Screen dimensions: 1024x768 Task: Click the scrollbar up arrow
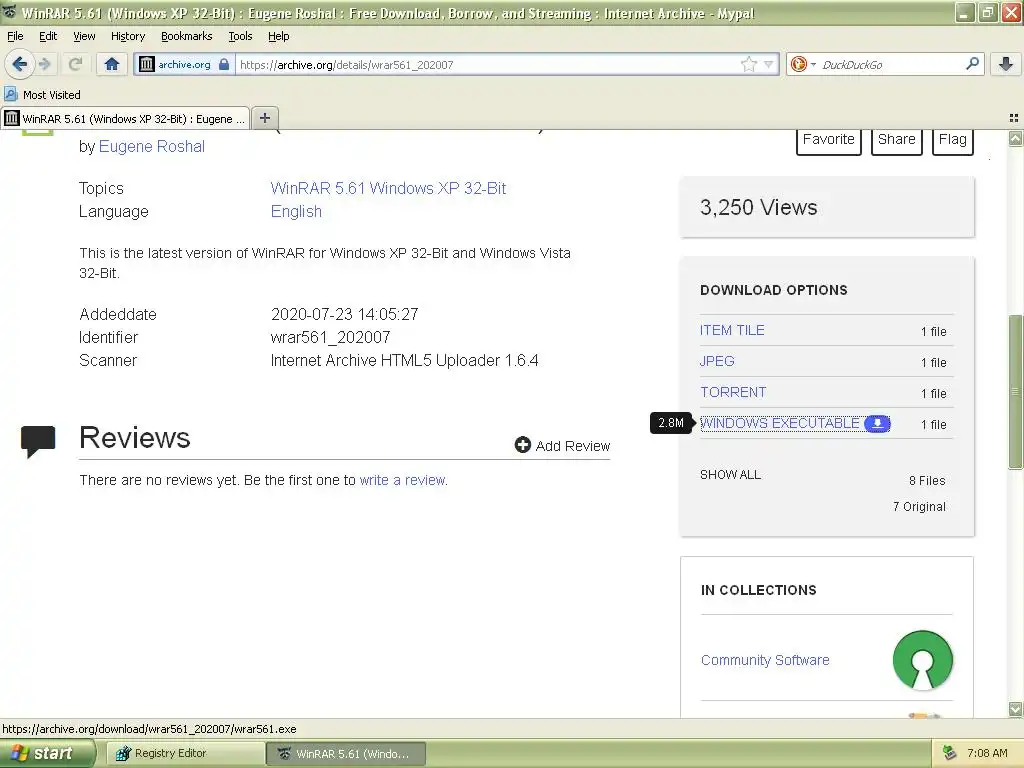pyautogui.click(x=1016, y=138)
